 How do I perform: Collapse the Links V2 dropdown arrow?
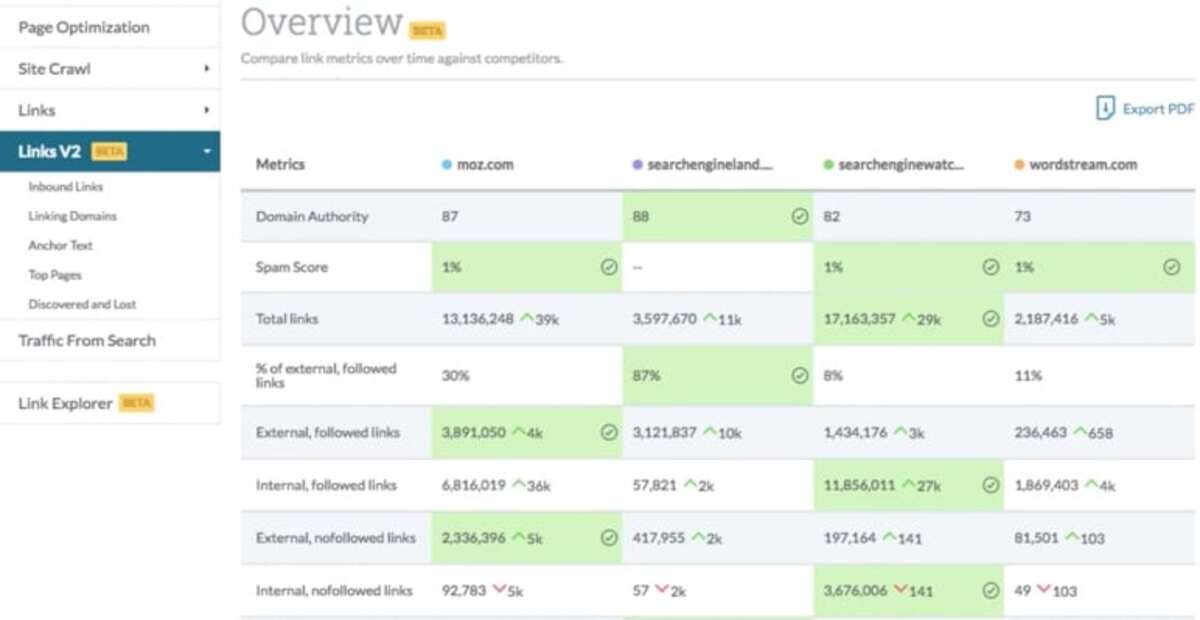tap(206, 152)
